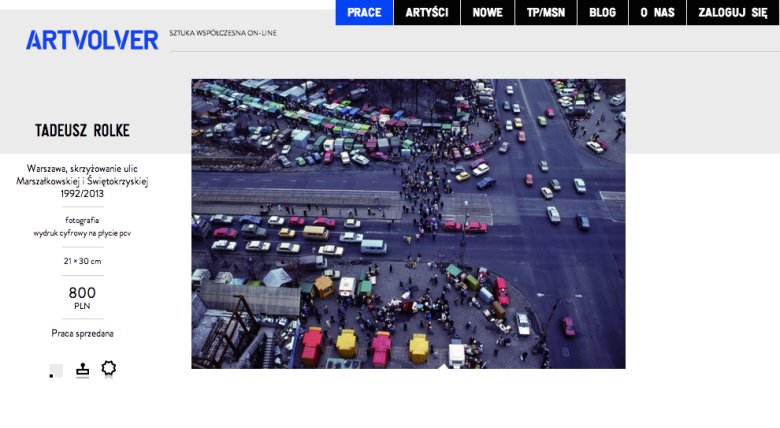The image size is (780, 428).
Task: Click the 'Praca sprzedana' status text
Action: (x=82, y=333)
